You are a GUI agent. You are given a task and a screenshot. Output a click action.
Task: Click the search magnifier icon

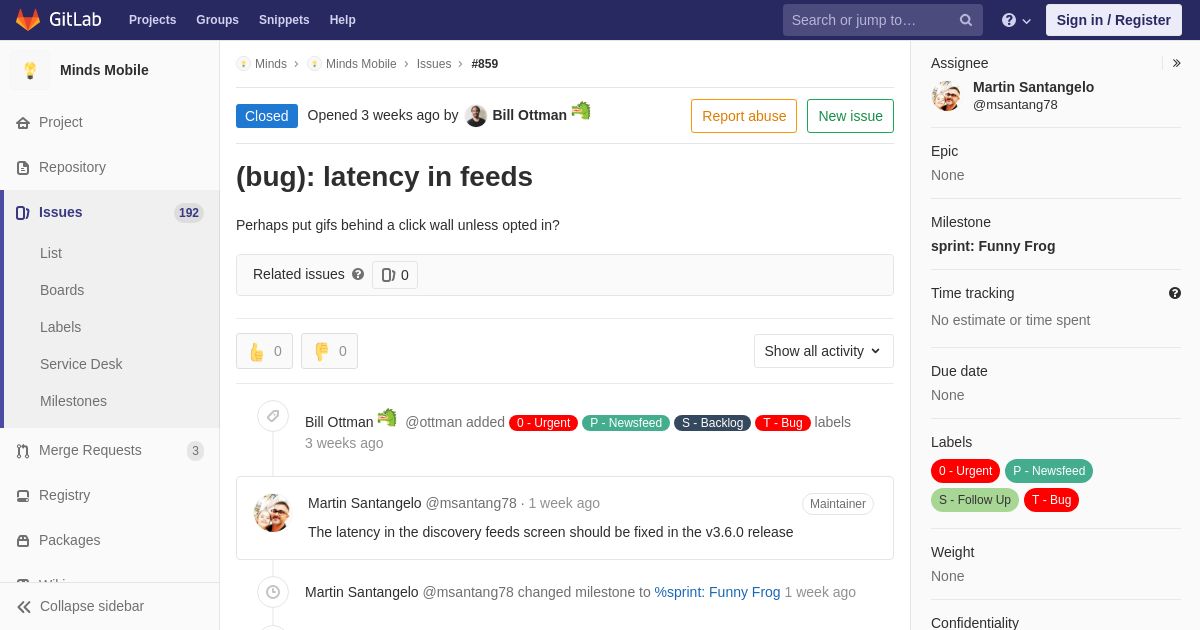(x=966, y=20)
